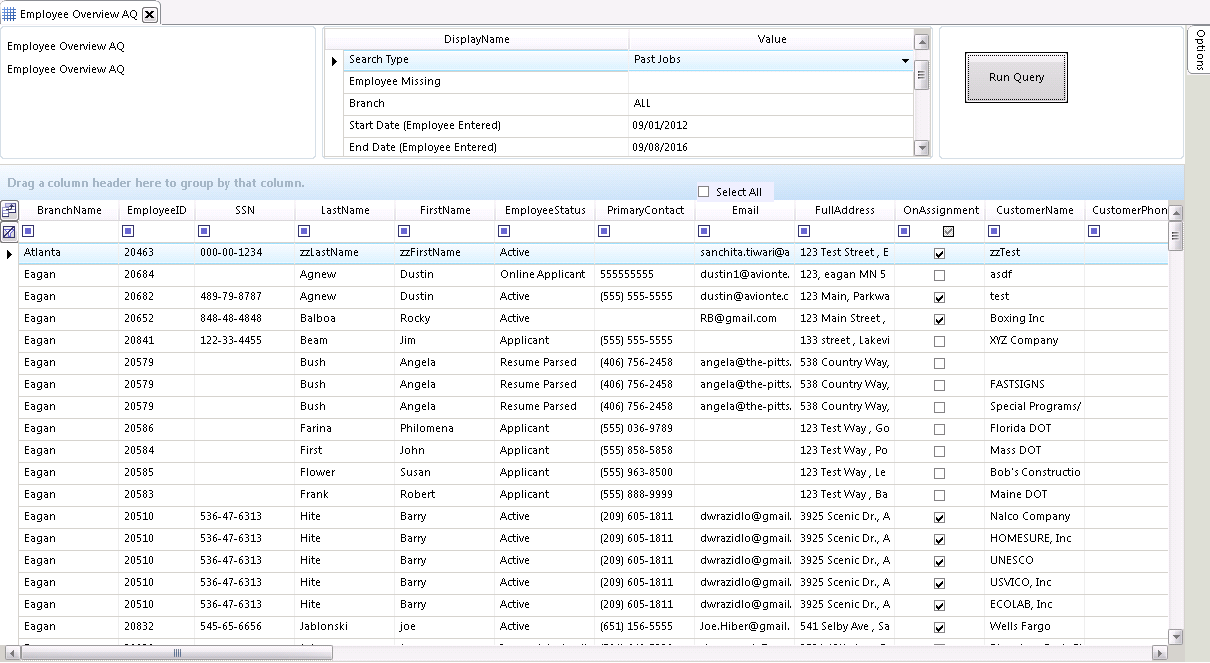This screenshot has width=1210, height=663.
Task: Sort by the LastName column header
Action: click(345, 210)
